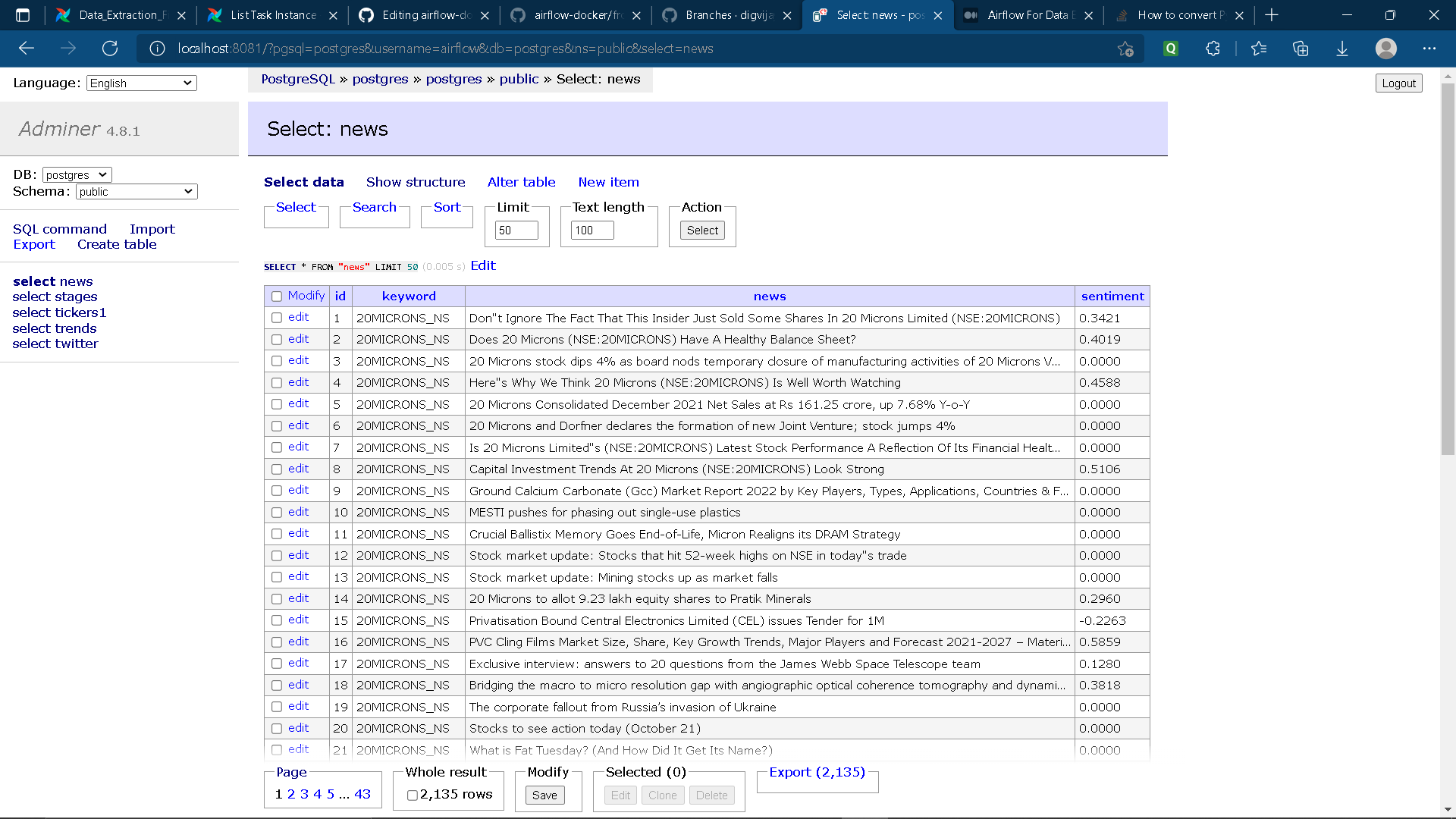The image size is (1456, 819).
Task: Open the Downloads icon
Action: pos(1342,48)
